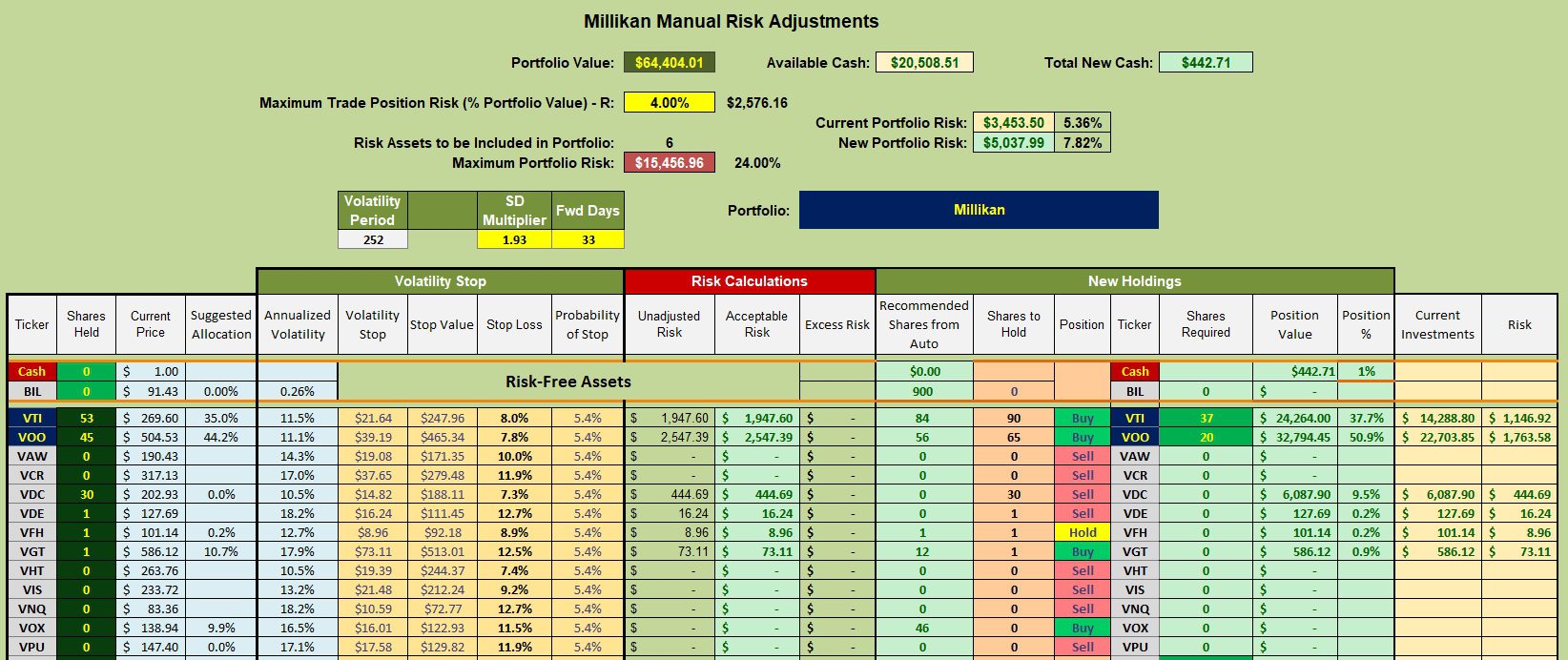Select the VGT suggested allocation 10.7%

pyautogui.click(x=221, y=551)
